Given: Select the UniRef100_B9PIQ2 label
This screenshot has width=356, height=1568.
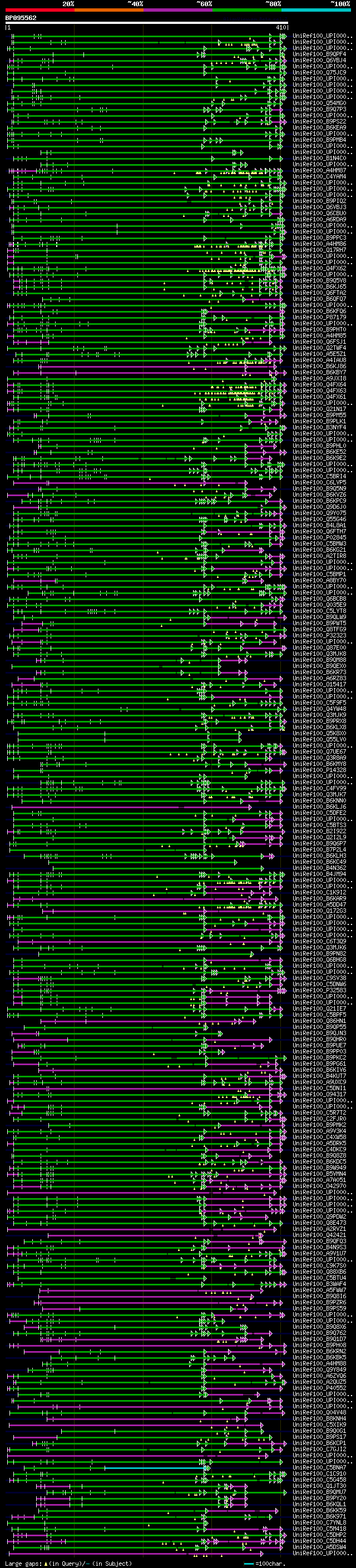Looking at the screenshot, I should coord(319,201).
